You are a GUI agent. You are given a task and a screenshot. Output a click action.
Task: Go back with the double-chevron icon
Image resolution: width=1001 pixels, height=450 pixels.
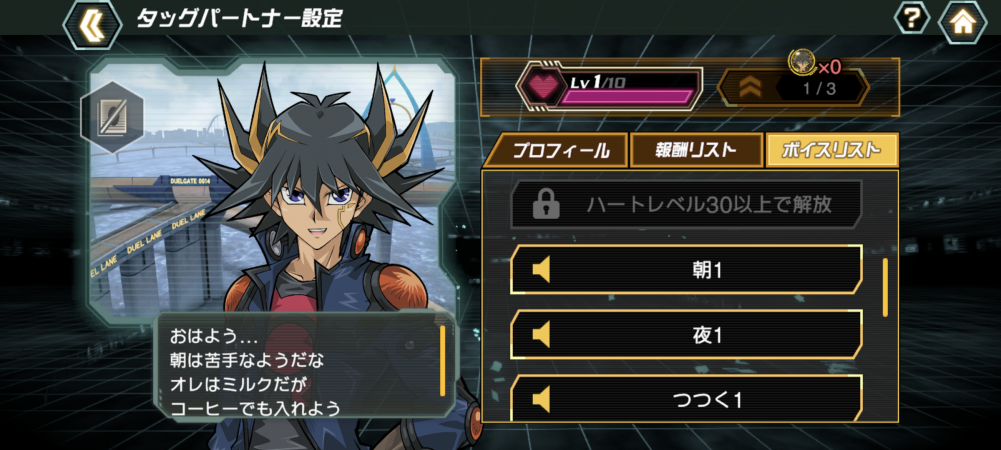click(x=93, y=24)
